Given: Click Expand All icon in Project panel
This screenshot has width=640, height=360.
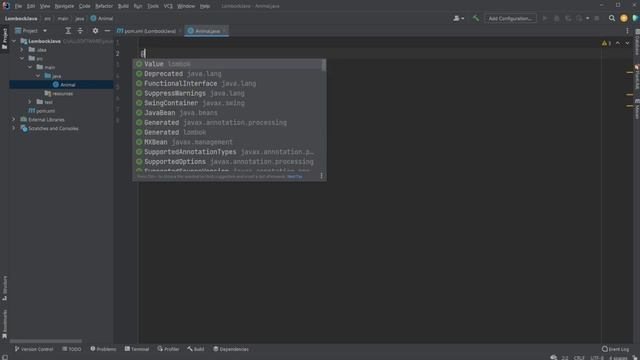Looking at the screenshot, I should (68, 31).
